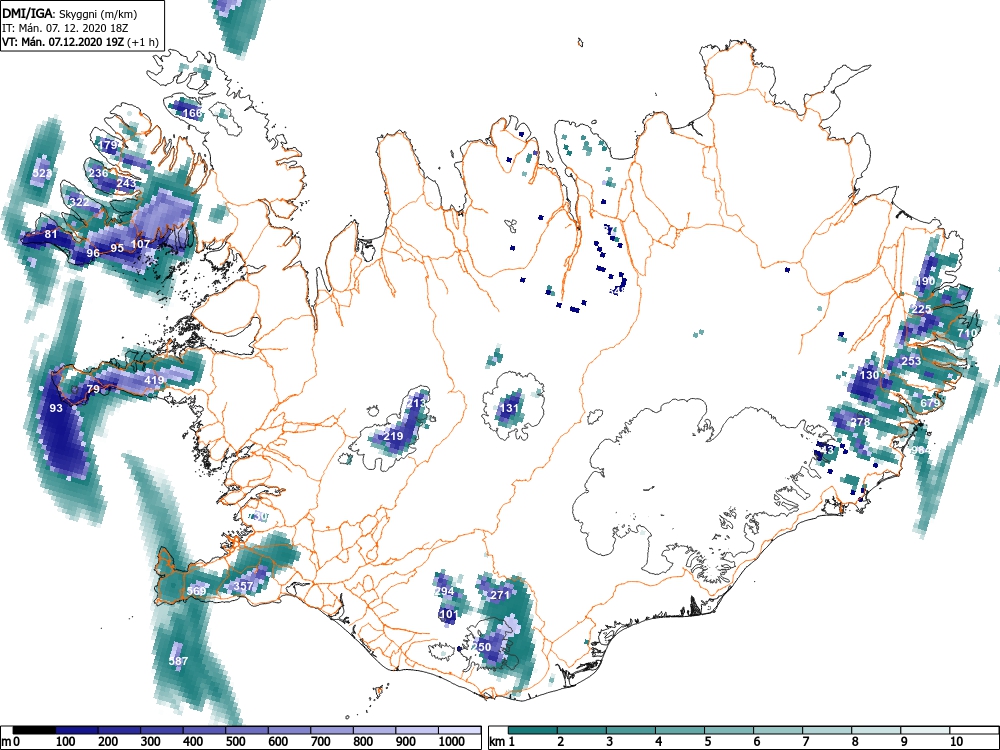Select the map value 236
The image size is (1000, 750).
click(99, 173)
